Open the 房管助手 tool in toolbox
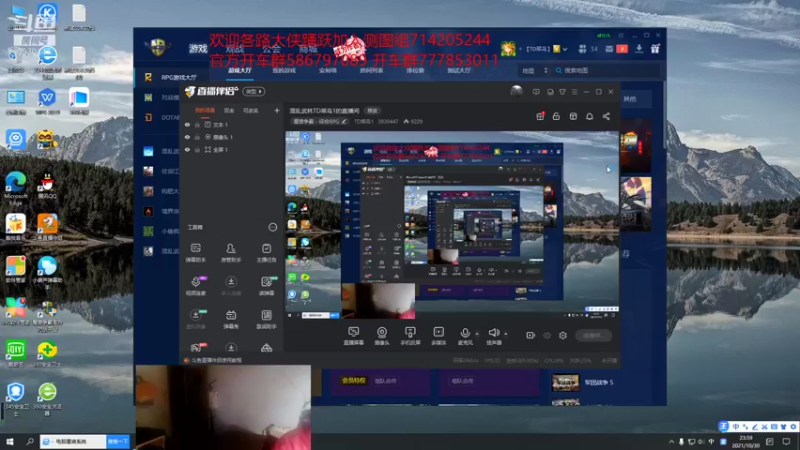 click(x=231, y=253)
